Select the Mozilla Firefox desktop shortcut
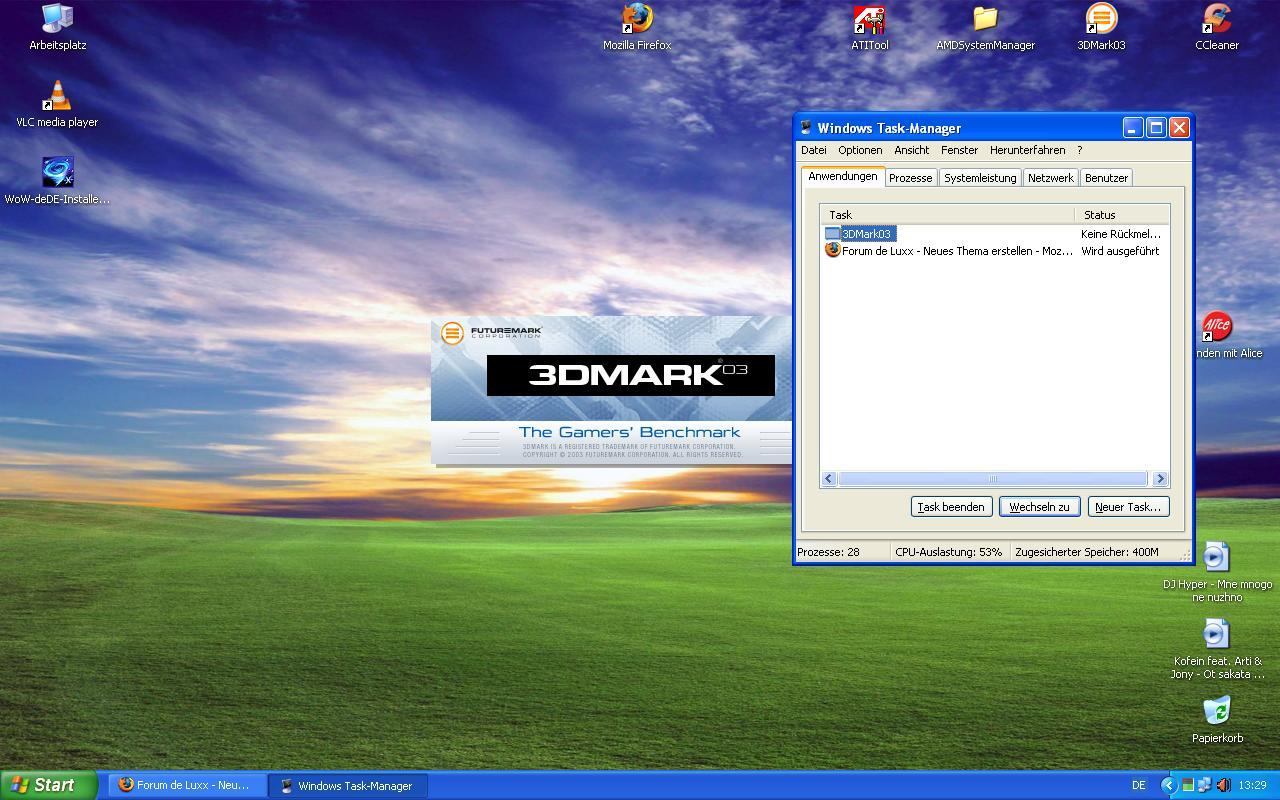 tap(637, 27)
